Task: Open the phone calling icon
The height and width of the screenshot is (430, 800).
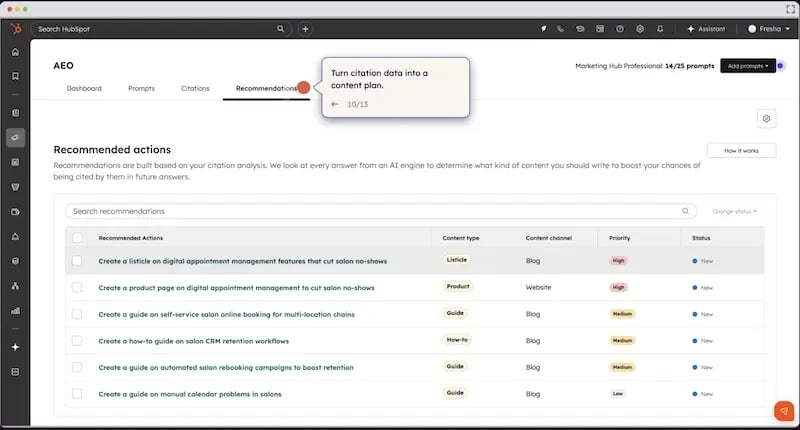Action: click(x=561, y=29)
